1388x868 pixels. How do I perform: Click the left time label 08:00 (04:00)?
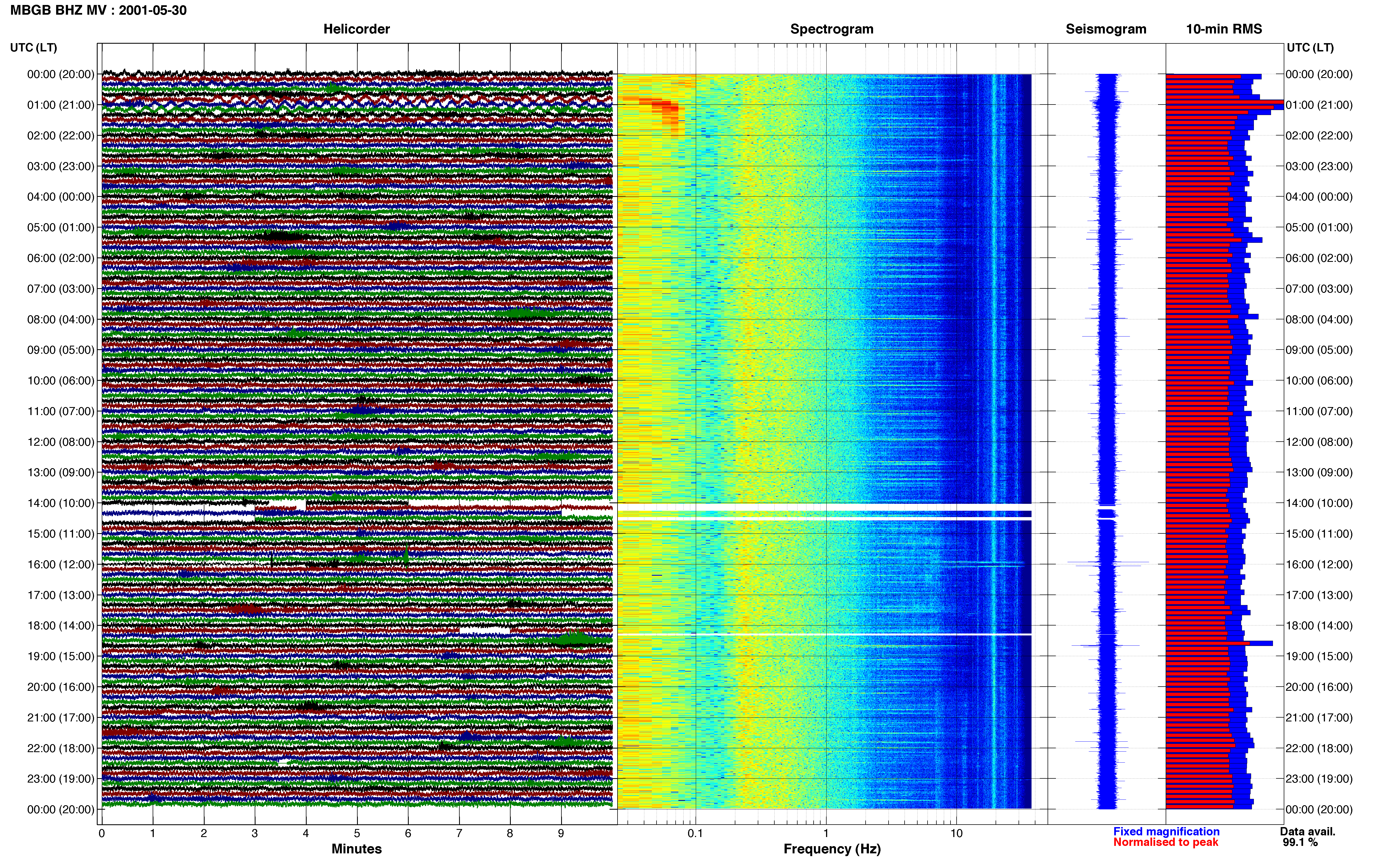click(61, 319)
